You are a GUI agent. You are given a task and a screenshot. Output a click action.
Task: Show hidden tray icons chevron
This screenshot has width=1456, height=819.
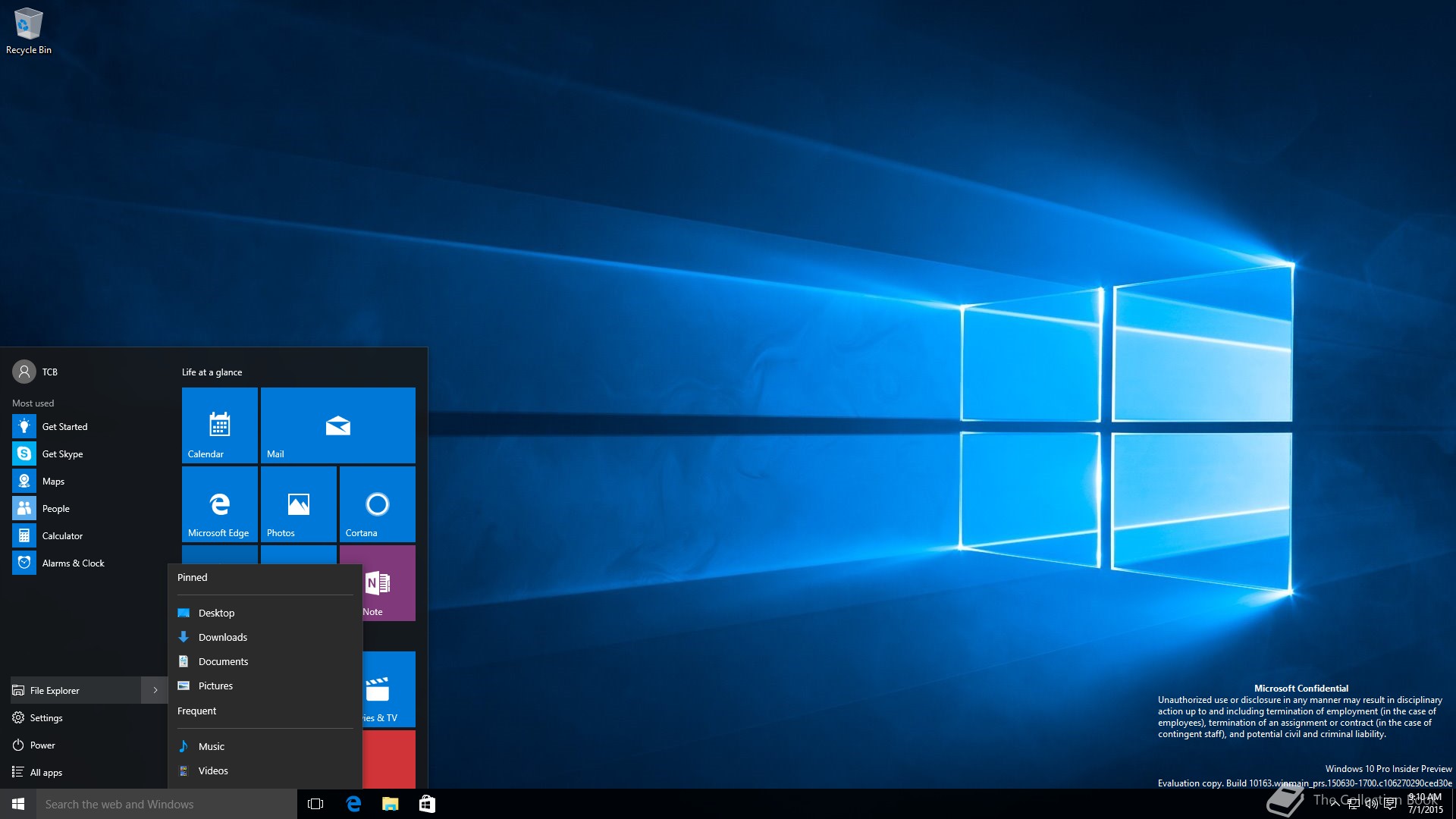(1335, 804)
